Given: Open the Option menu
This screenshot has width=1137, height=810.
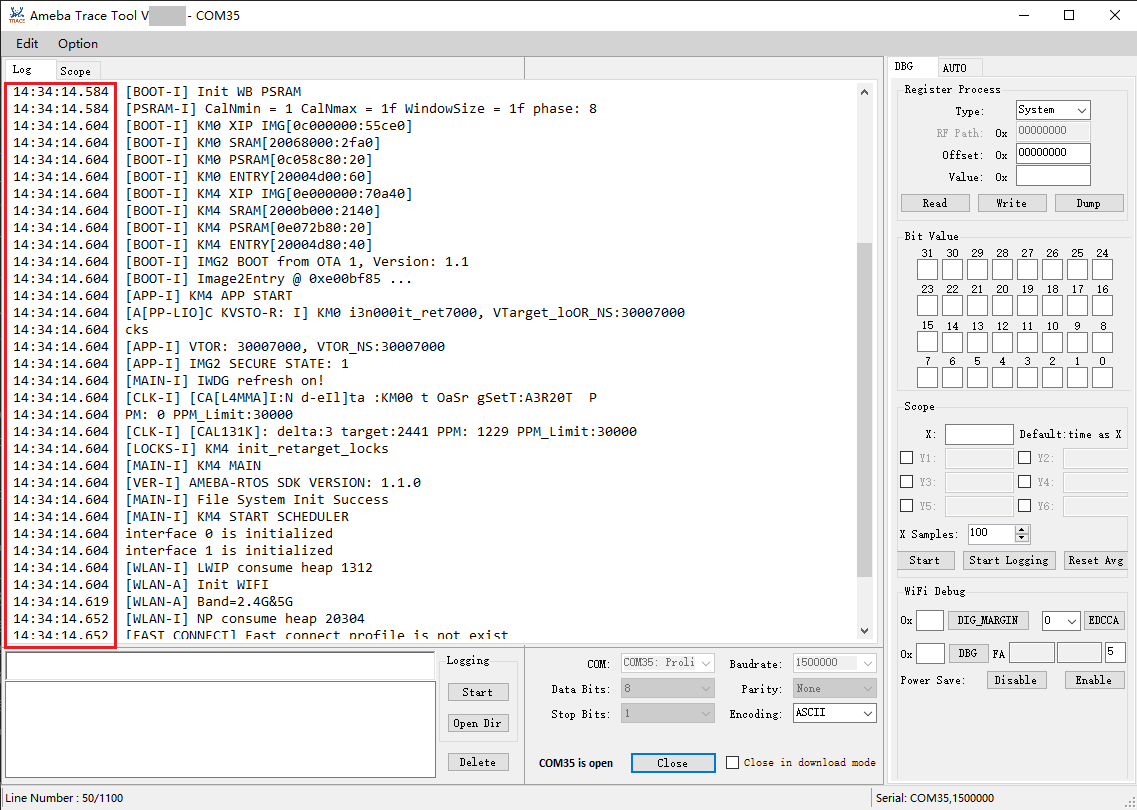Looking at the screenshot, I should 78,44.
